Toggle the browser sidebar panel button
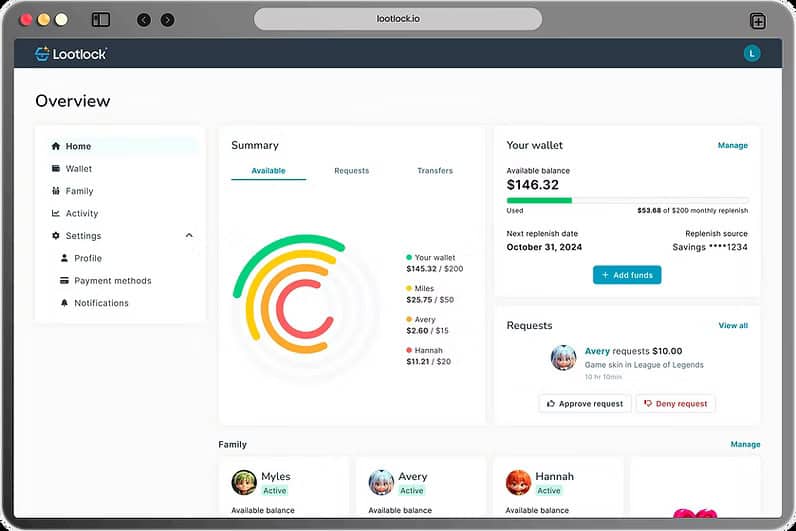The width and height of the screenshot is (796, 531). [x=100, y=20]
